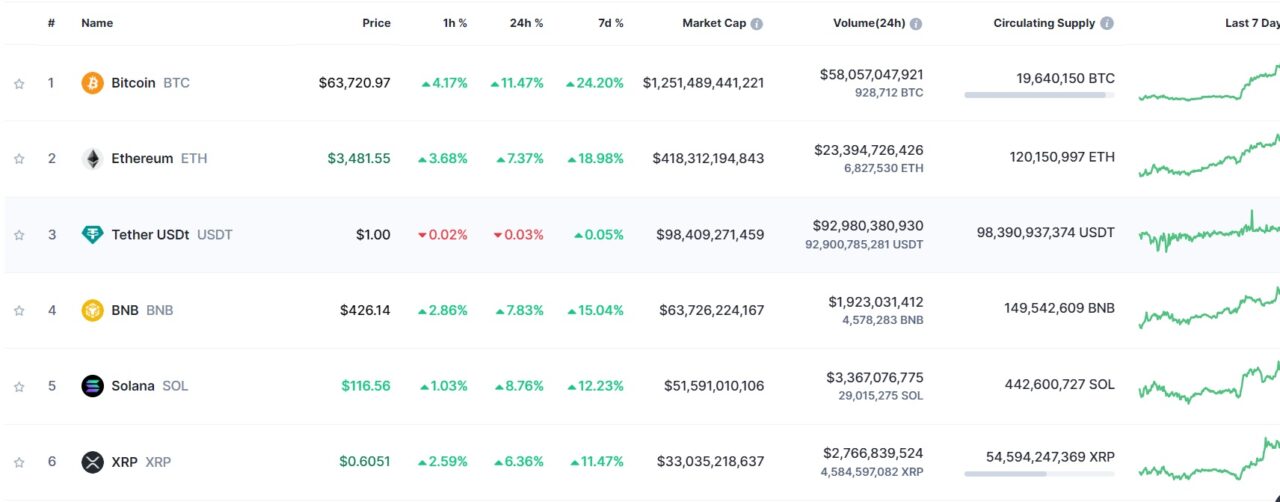
Task: Click the Market Cap info icon
Action: (757, 23)
